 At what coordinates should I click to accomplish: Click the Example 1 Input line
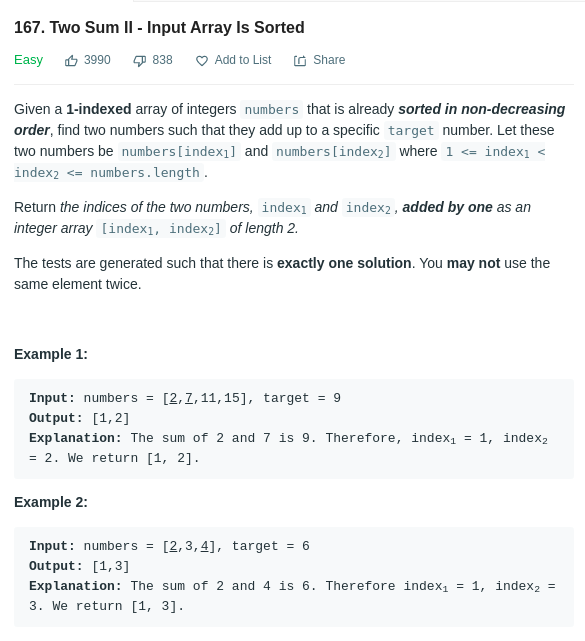(185, 398)
